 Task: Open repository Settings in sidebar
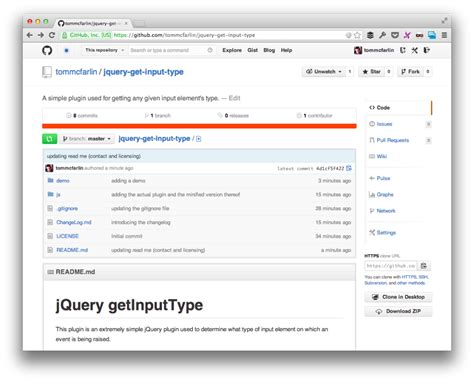382,233
